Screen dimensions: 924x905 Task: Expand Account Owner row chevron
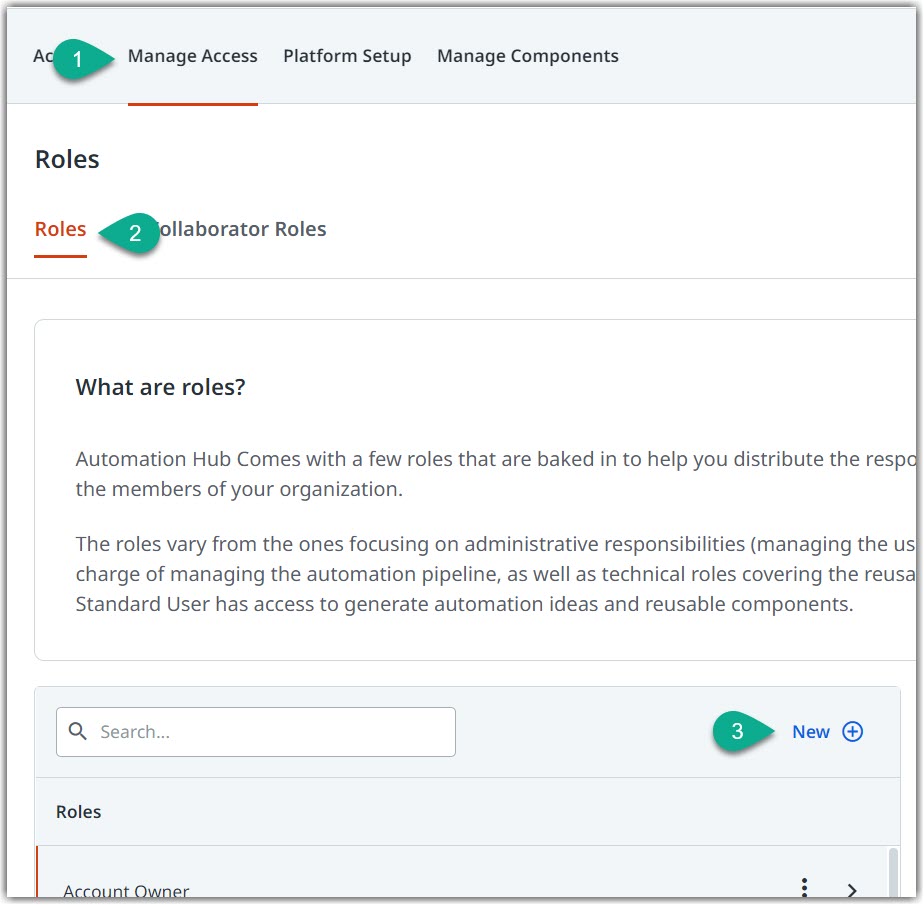coord(851,889)
